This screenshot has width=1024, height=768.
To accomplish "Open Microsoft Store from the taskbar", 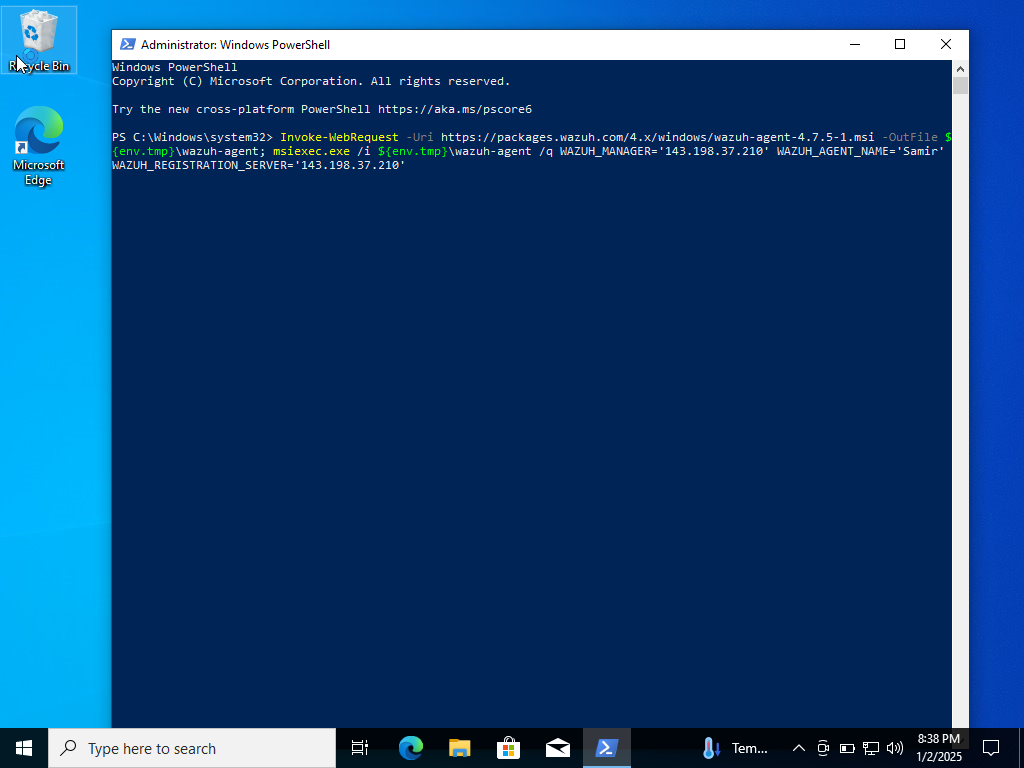I will 508,748.
